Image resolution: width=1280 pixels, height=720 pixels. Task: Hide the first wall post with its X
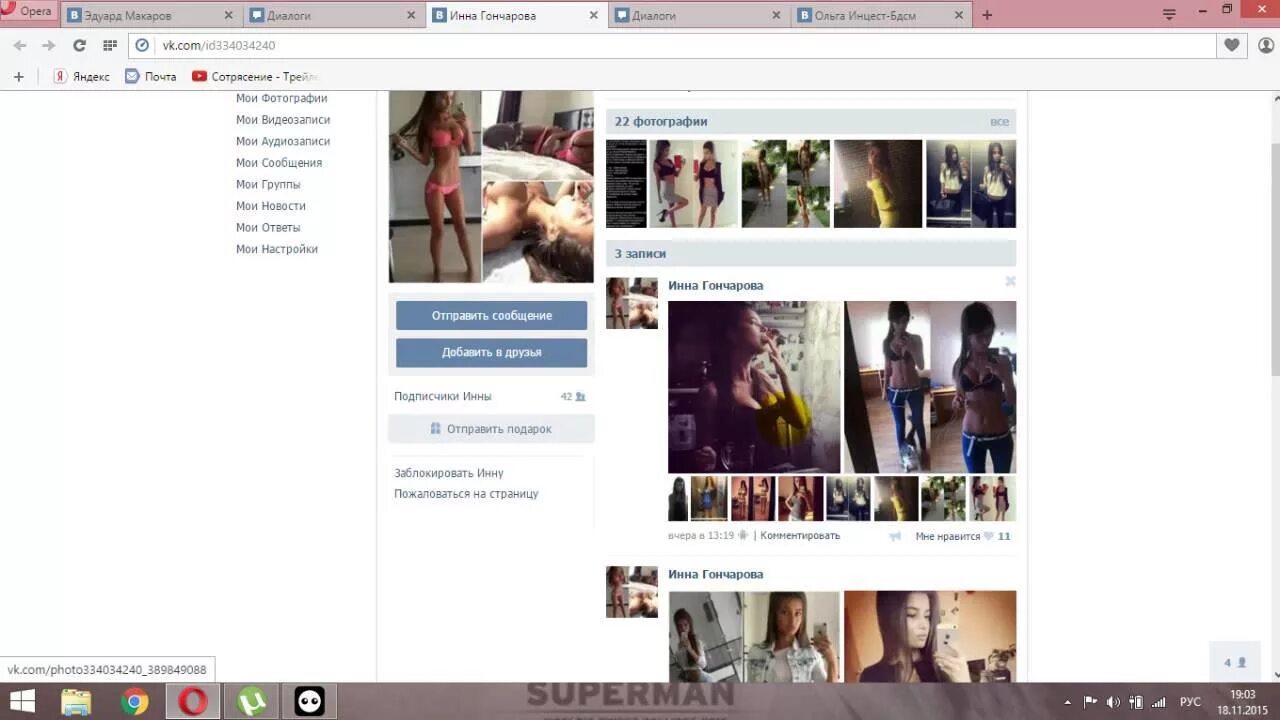[x=1010, y=282]
